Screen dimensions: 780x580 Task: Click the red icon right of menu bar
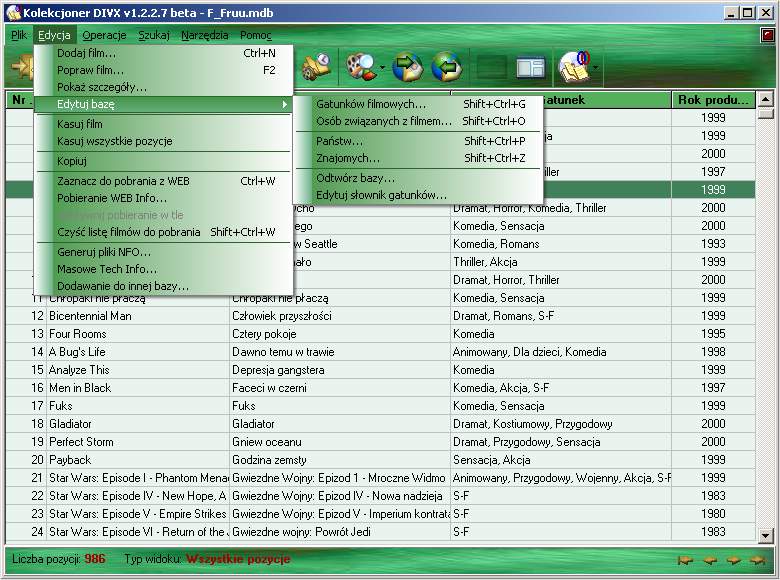tap(767, 35)
